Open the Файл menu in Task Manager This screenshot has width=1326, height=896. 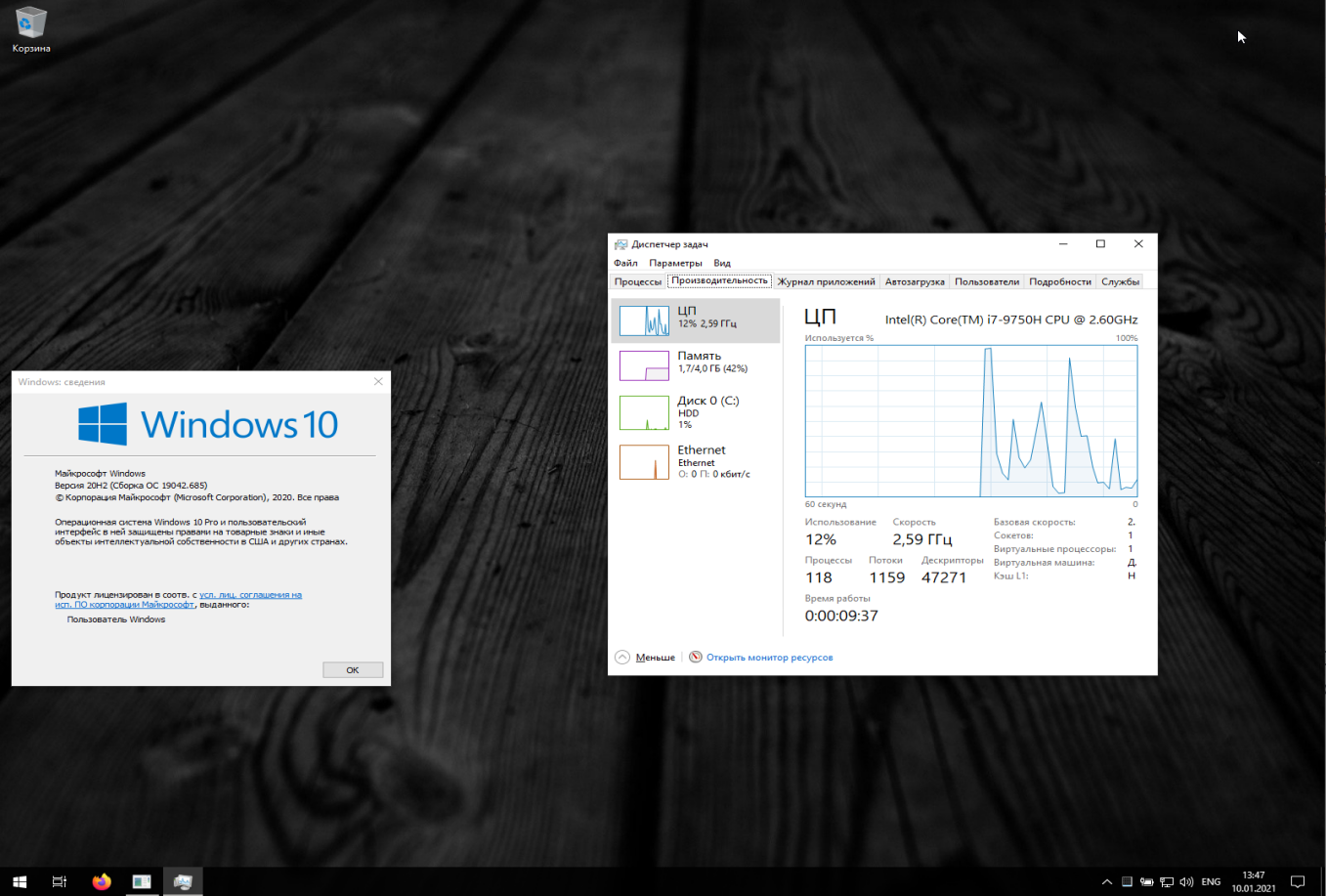pyautogui.click(x=625, y=263)
